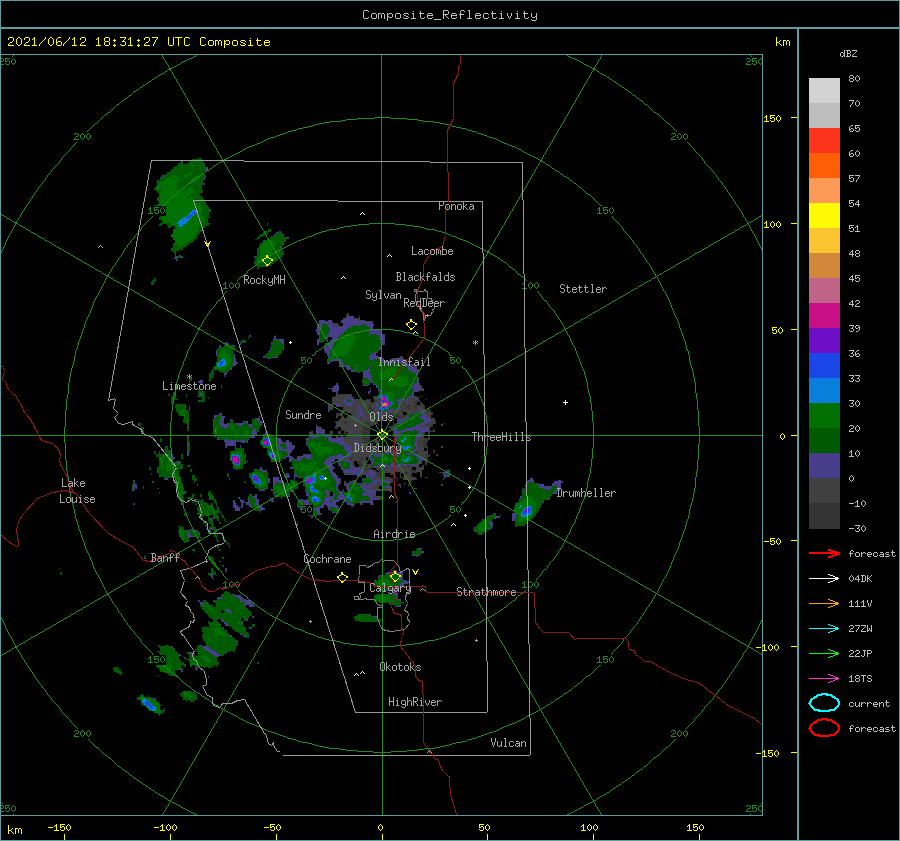Click the white 04DK arrow icon
This screenshot has height=841, width=900.
pyautogui.click(x=824, y=579)
